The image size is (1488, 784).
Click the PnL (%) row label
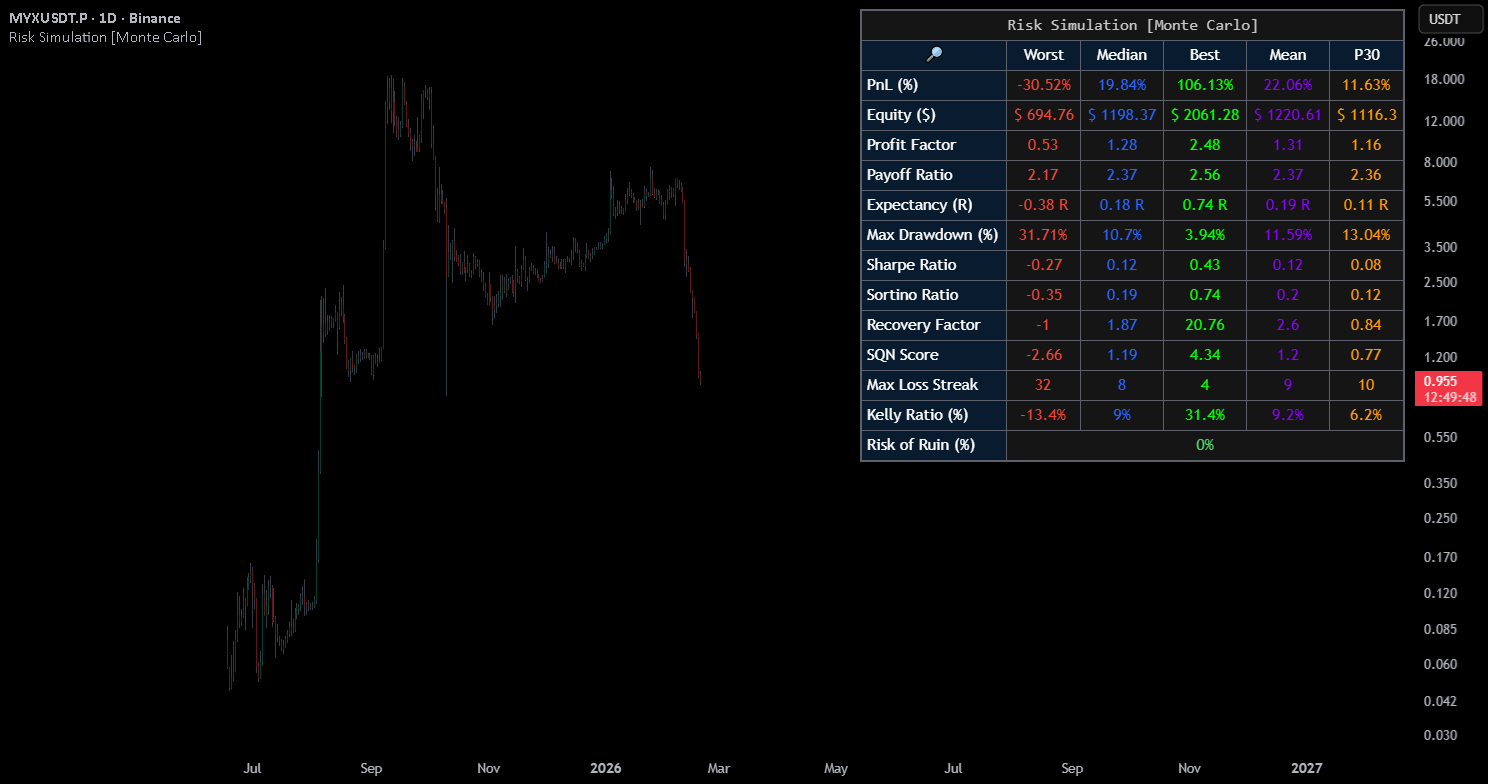click(892, 85)
